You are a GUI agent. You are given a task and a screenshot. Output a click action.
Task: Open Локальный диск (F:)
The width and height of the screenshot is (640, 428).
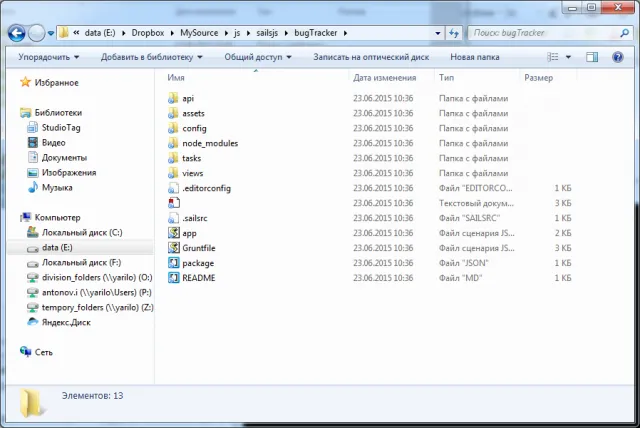(81, 262)
